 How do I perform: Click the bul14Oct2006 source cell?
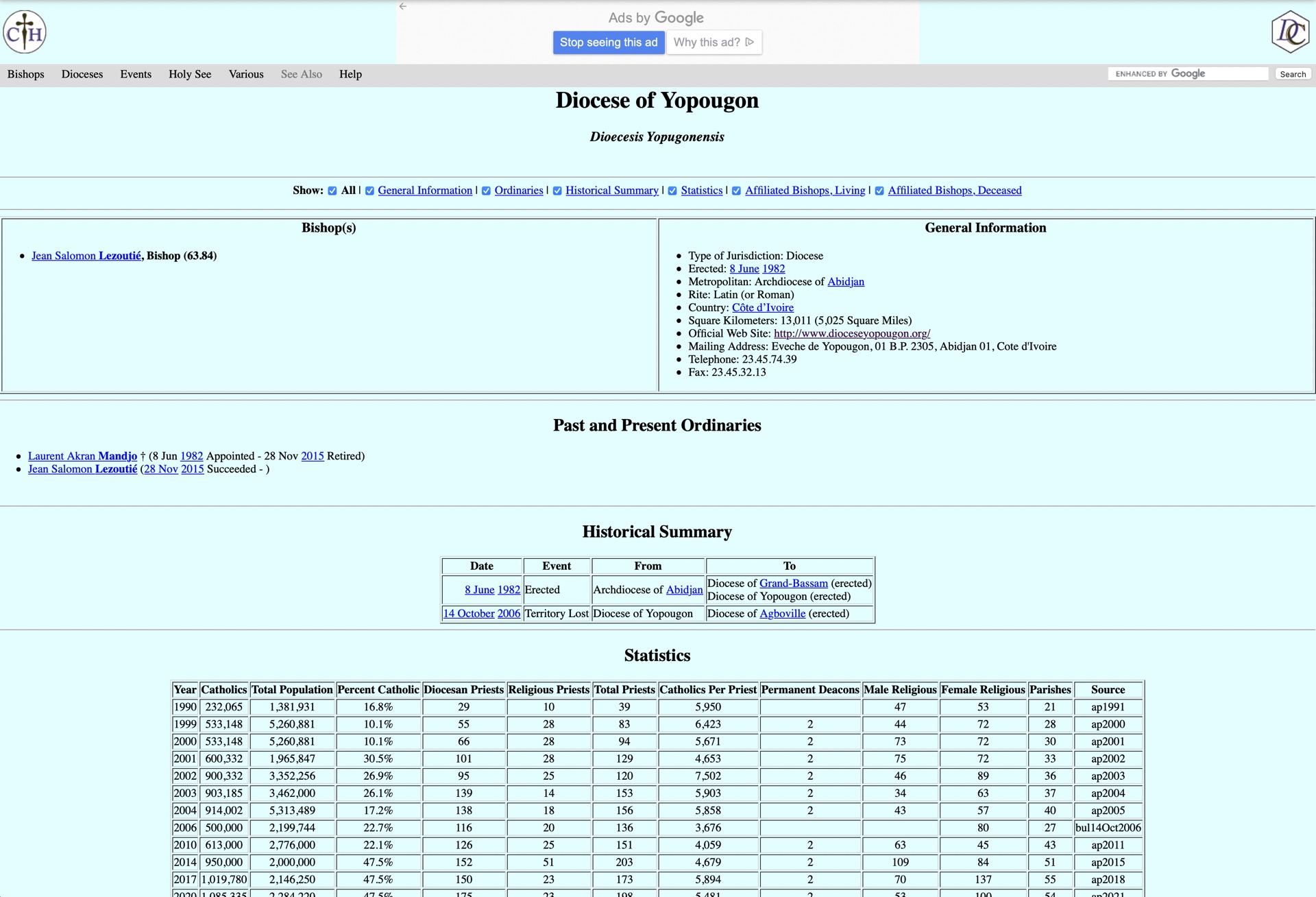tap(1108, 828)
